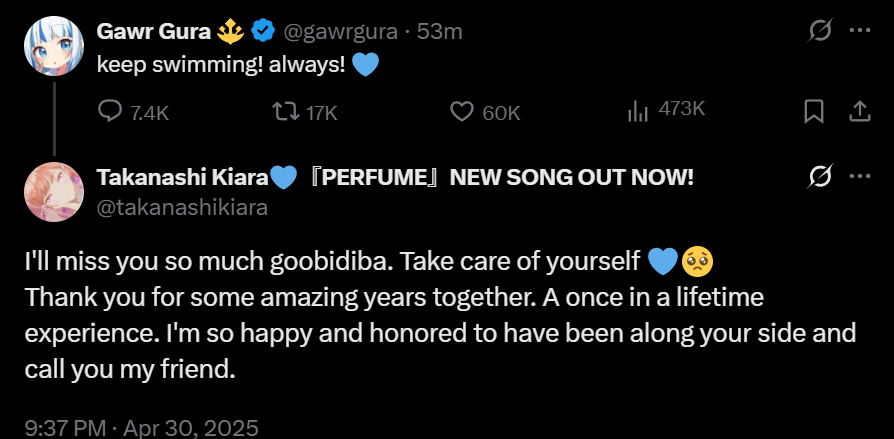Open the @takanashikiara handle
Viewport: 894px width, 439px height.
[182, 207]
